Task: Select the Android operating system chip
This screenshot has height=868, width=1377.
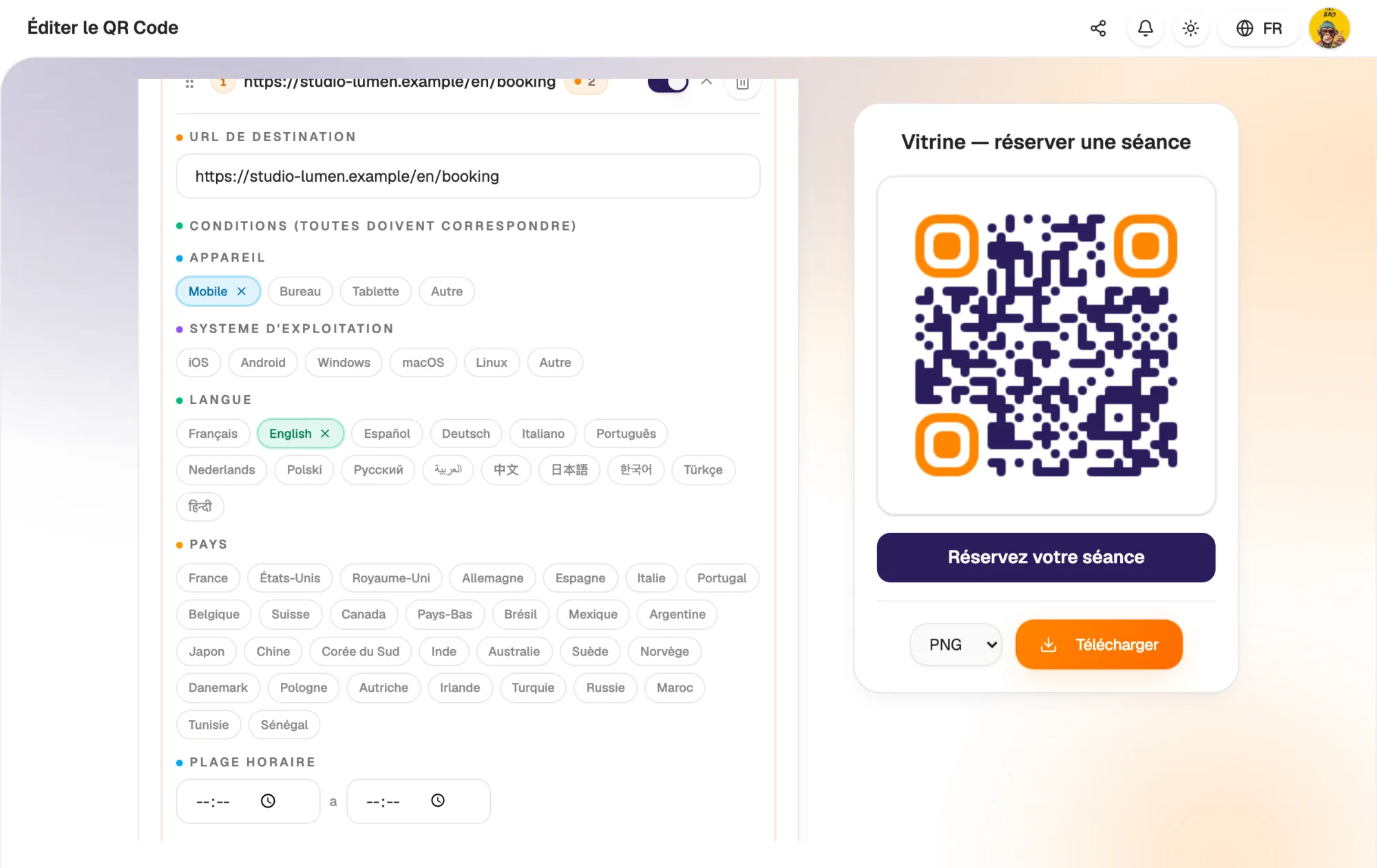Action: click(x=263, y=363)
